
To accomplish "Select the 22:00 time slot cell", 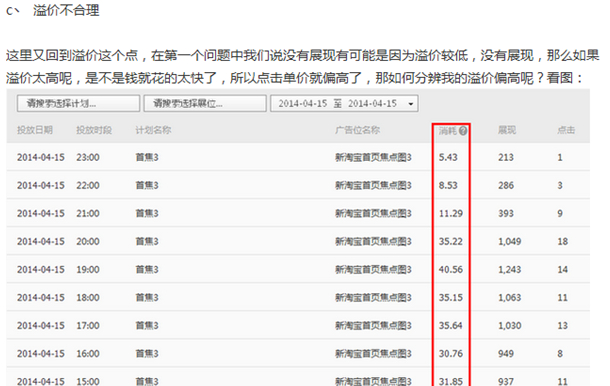I will point(88,185).
